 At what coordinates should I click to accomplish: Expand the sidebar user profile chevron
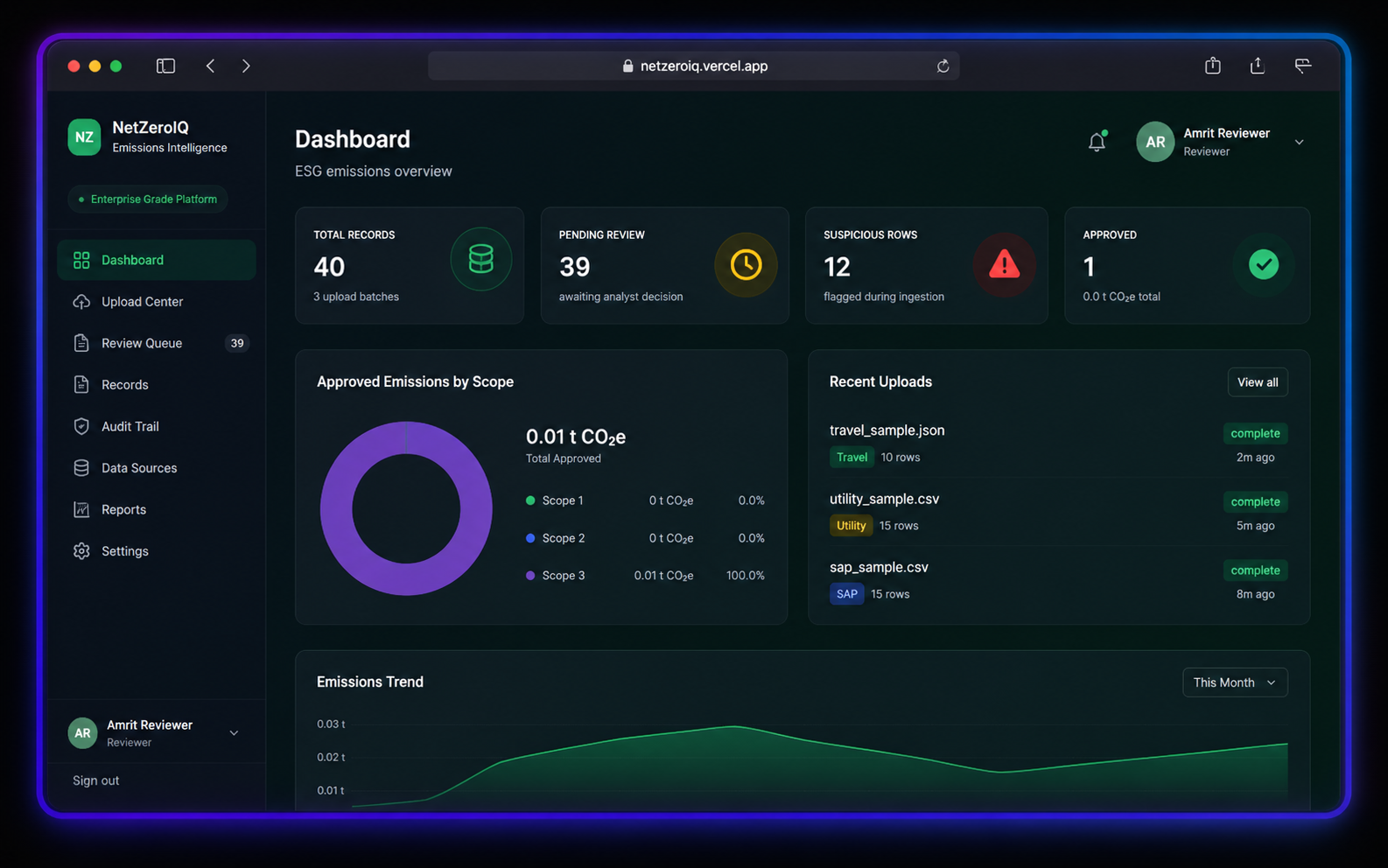click(234, 733)
